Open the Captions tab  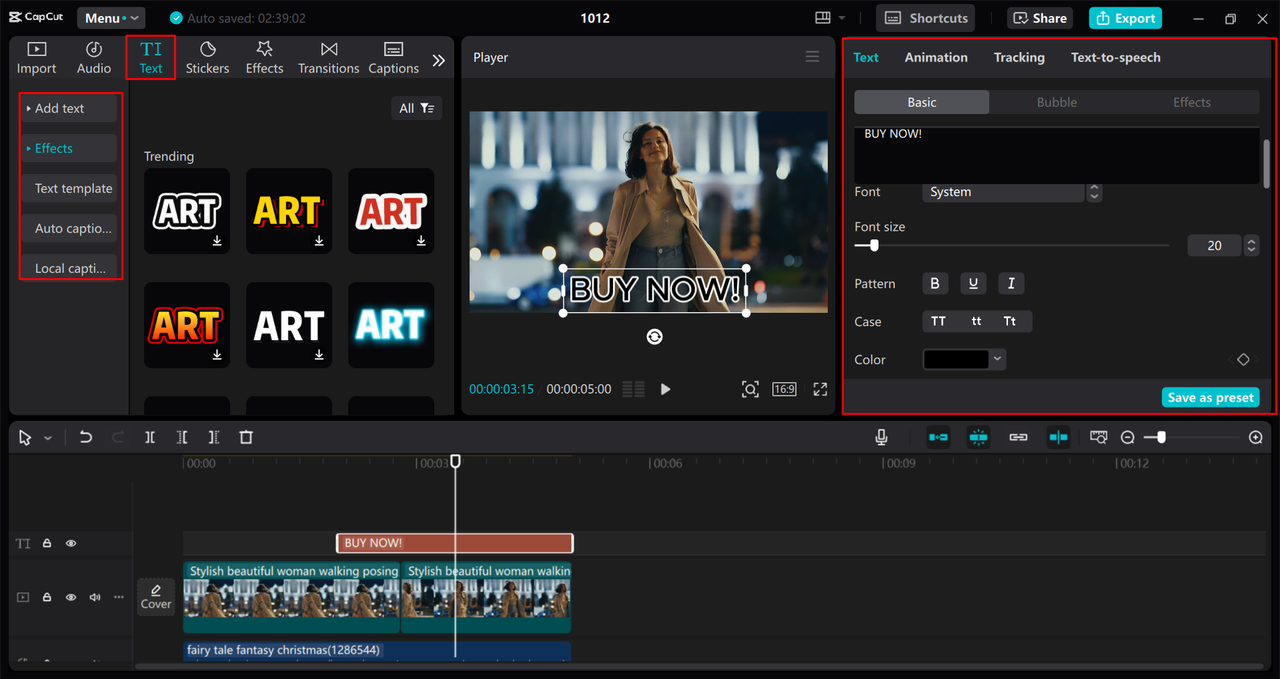pyautogui.click(x=393, y=58)
